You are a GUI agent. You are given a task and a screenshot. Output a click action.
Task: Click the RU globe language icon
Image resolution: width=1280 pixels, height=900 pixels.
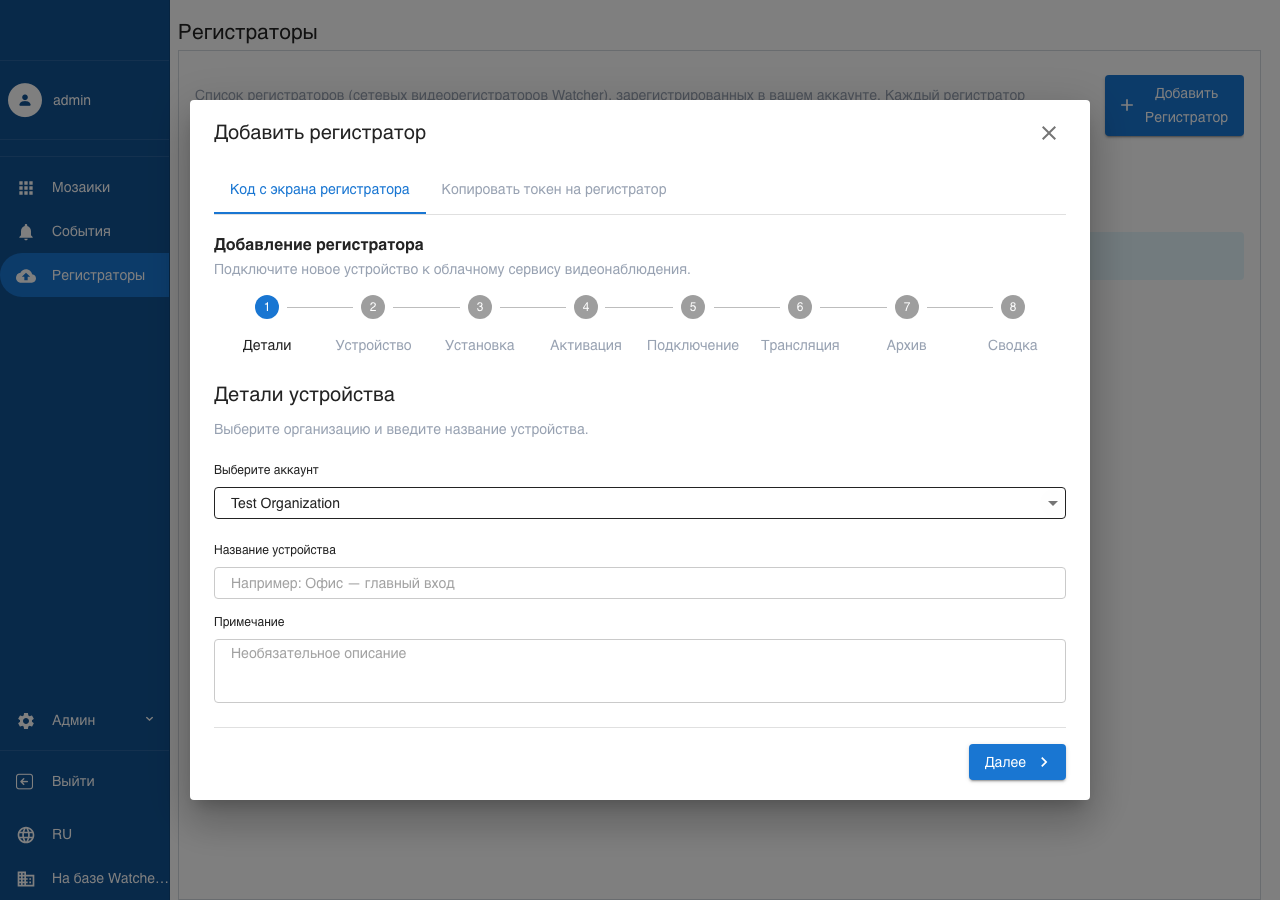(x=27, y=835)
